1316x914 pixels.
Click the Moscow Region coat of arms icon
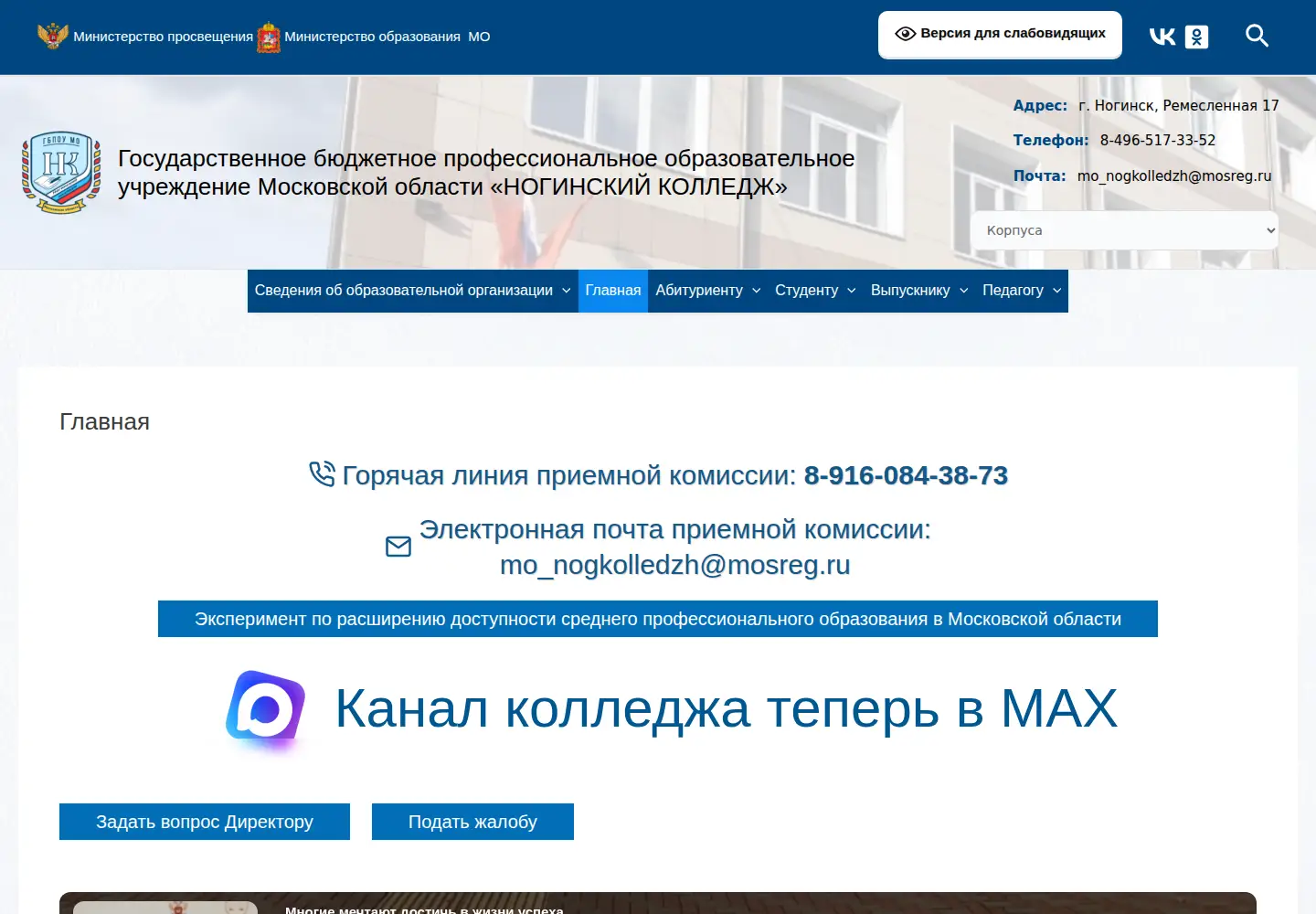tap(269, 37)
